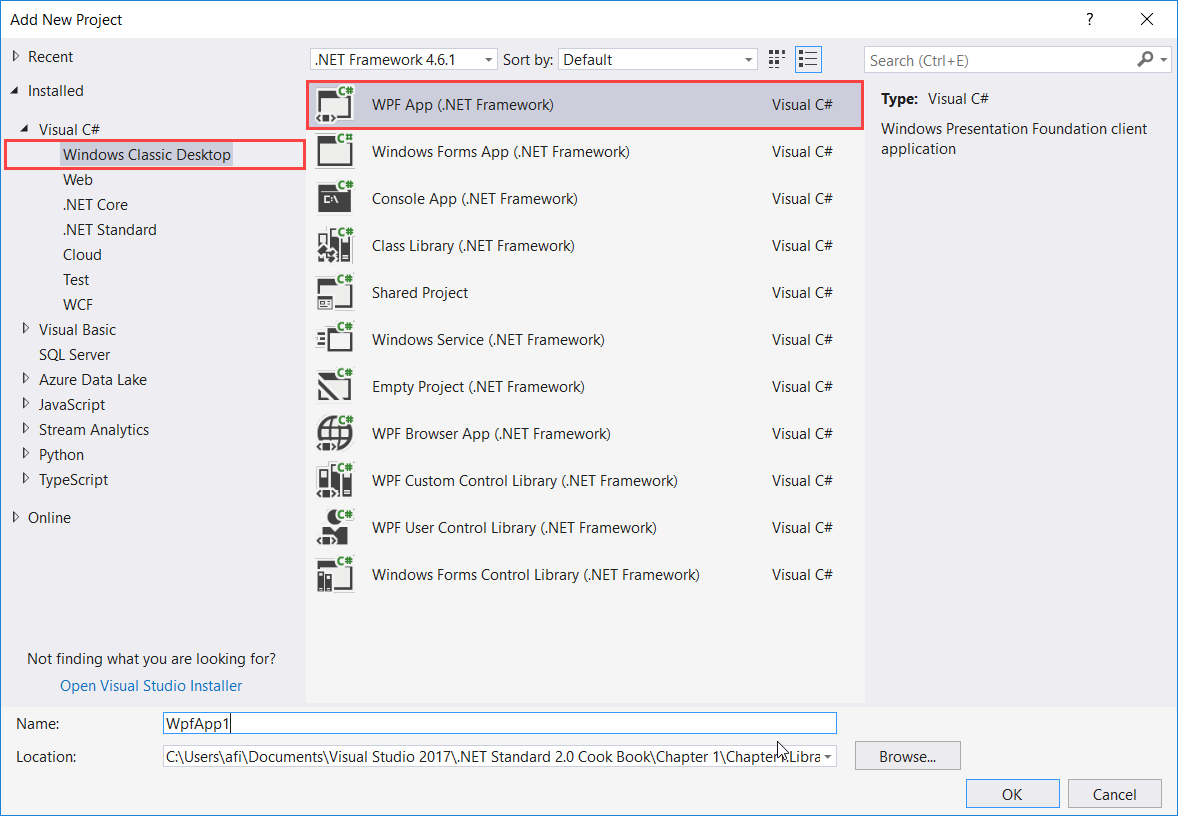The width and height of the screenshot is (1178, 816).
Task: Expand the Python node
Action: tap(26, 453)
